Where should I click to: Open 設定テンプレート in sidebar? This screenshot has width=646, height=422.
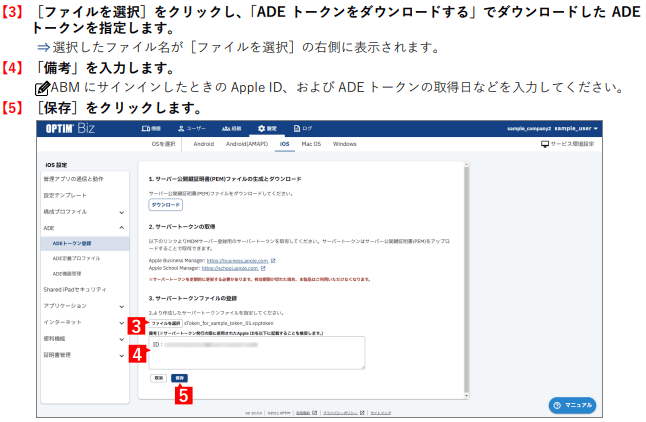click(x=65, y=195)
